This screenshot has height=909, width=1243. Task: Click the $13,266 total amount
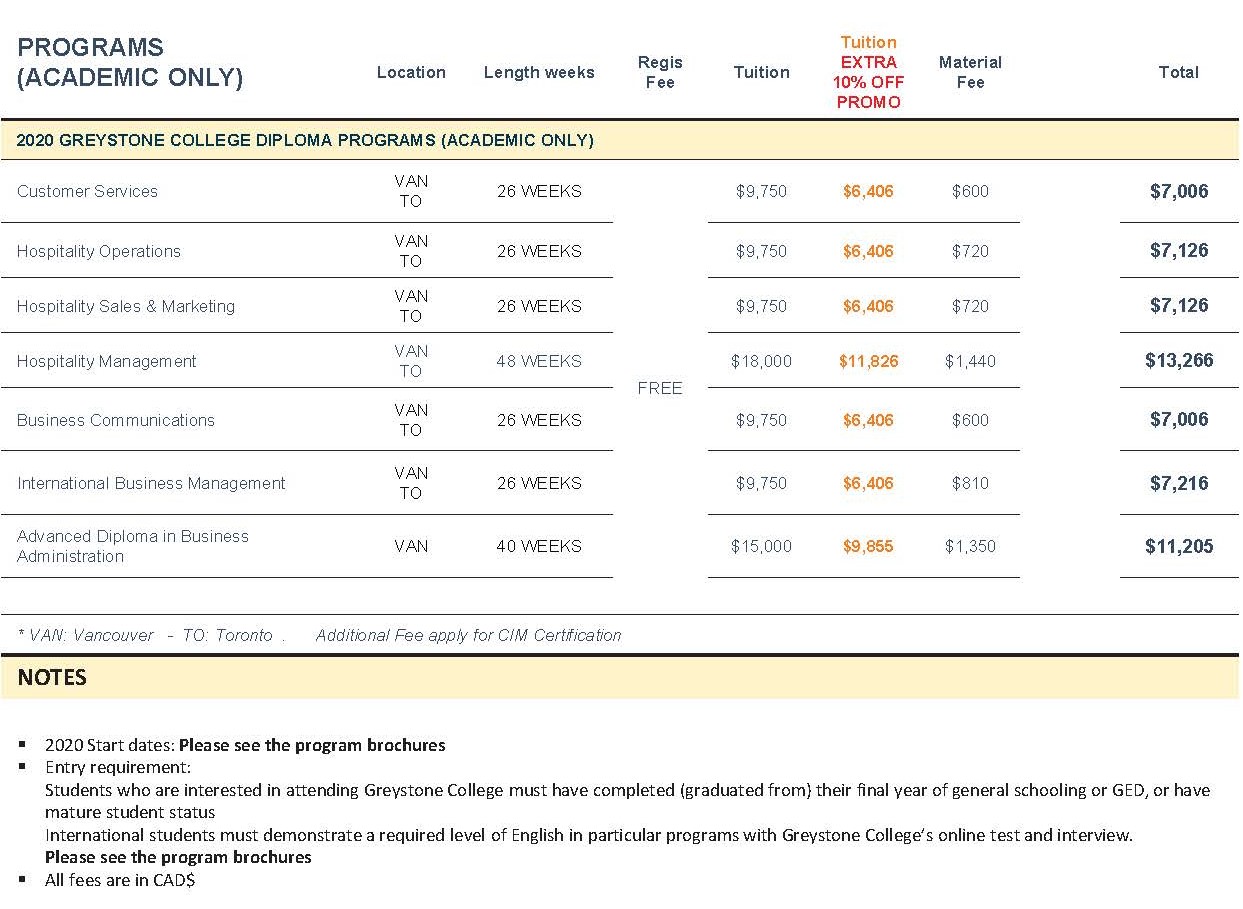click(1179, 361)
